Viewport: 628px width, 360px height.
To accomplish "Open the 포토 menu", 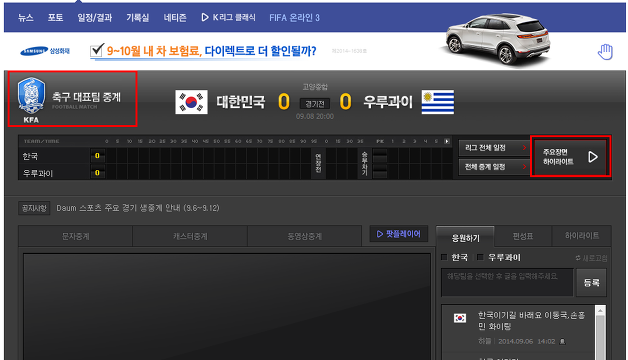I will click(x=55, y=18).
